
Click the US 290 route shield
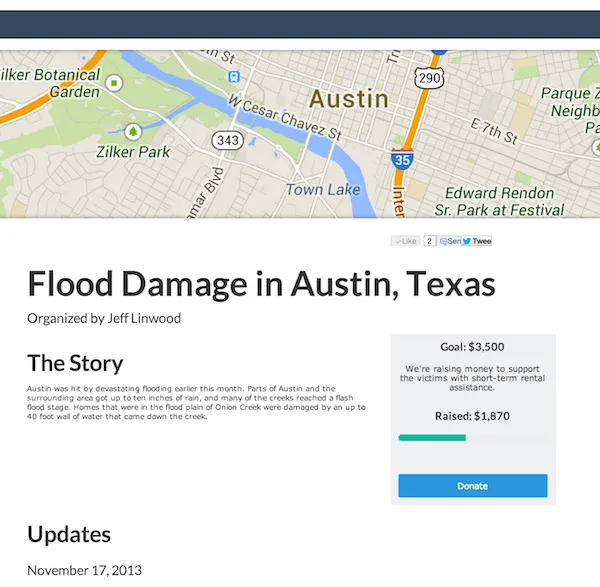pos(429,78)
